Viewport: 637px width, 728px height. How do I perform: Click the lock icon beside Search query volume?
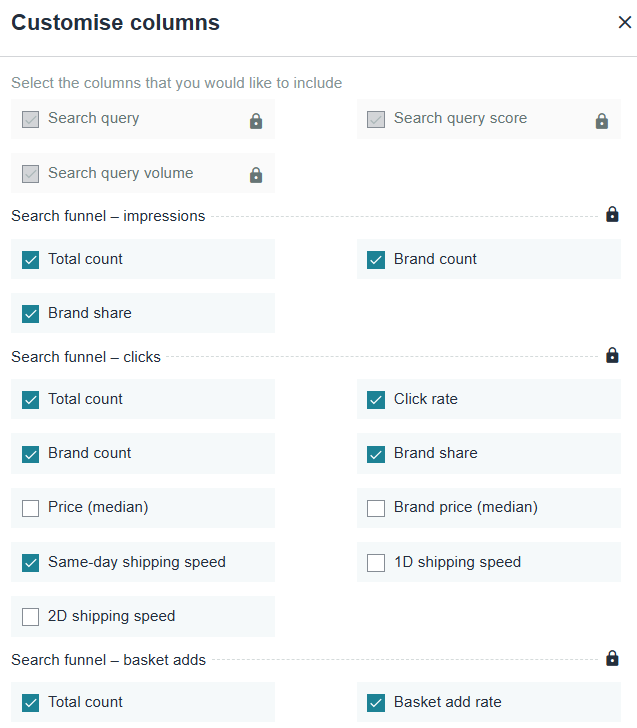[256, 175]
